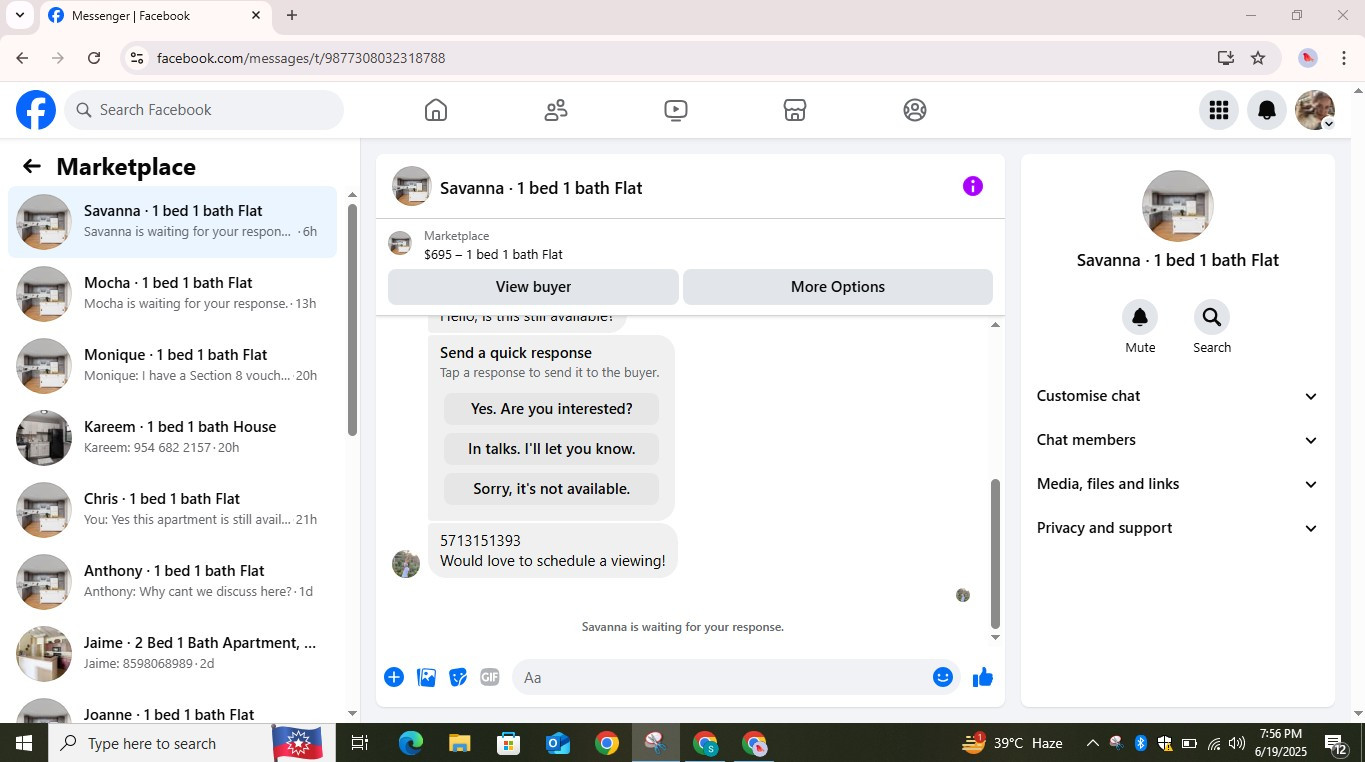The image size is (1365, 762).
Task: Open Chris conversation
Action: (x=172, y=510)
